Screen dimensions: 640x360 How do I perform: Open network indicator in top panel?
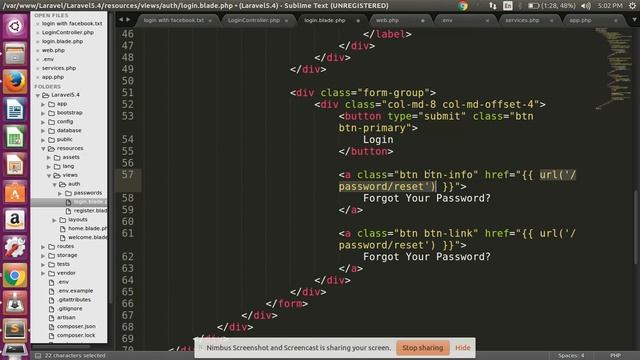point(493,6)
